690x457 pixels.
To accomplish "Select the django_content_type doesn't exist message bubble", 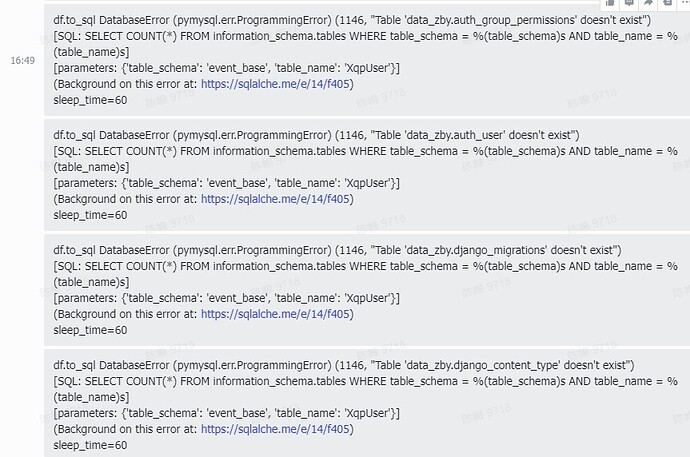I will point(367,403).
